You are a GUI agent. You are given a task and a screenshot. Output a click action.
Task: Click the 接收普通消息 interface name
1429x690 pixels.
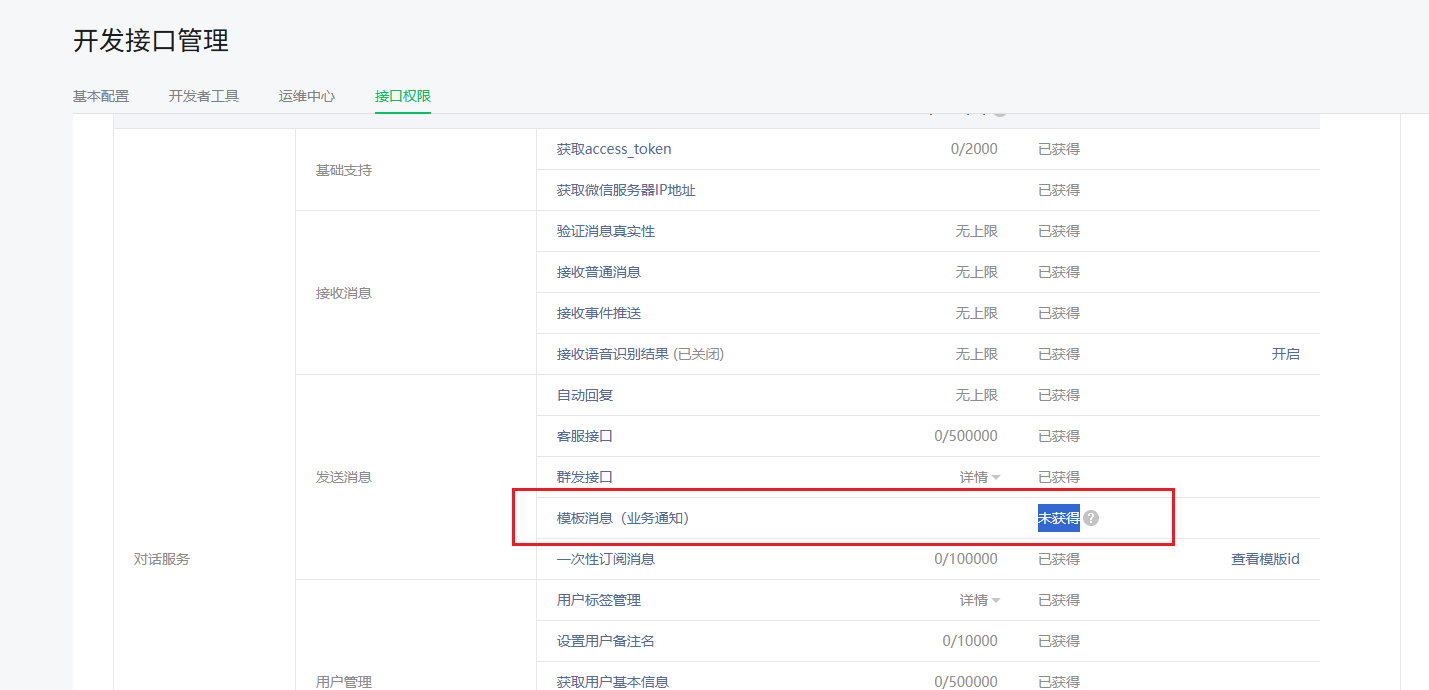coord(599,272)
